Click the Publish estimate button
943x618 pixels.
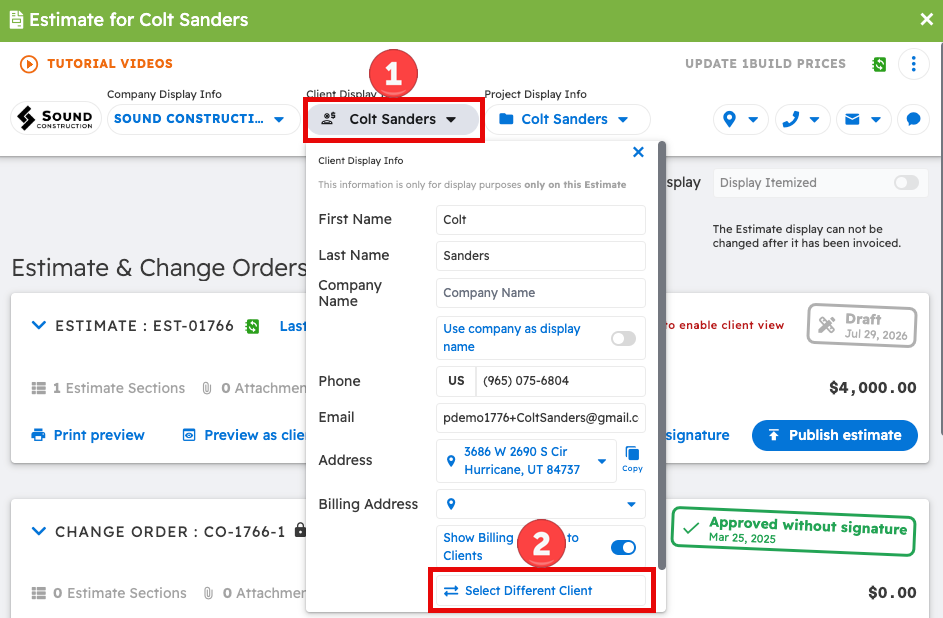(834, 435)
